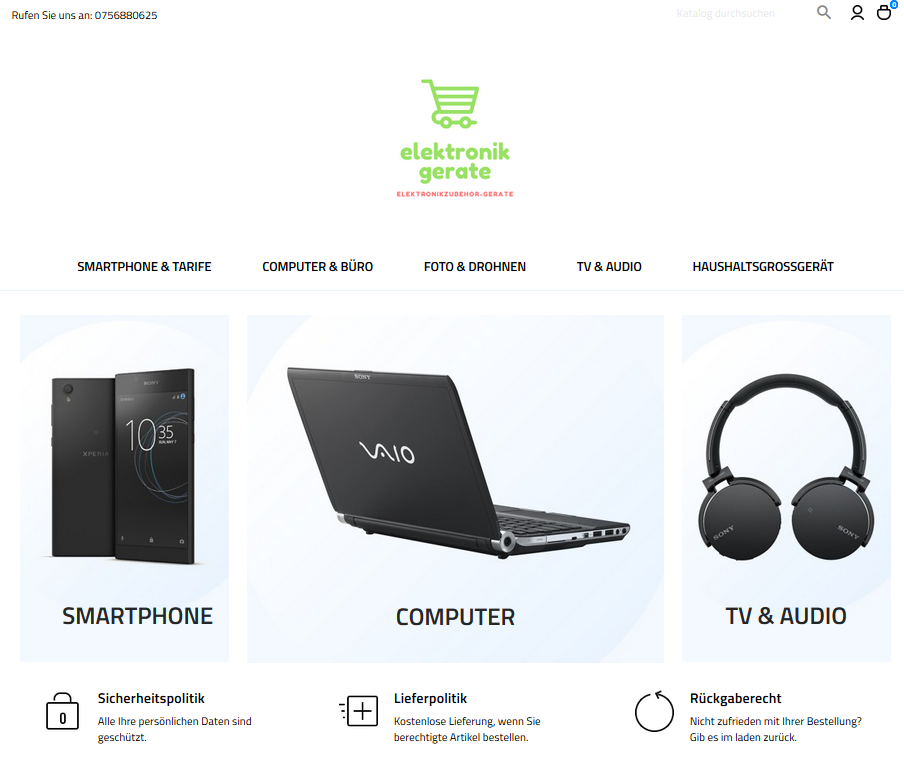Screen dimensions: 904x772
Task: Click the phone number 0756880625
Action: (x=126, y=16)
